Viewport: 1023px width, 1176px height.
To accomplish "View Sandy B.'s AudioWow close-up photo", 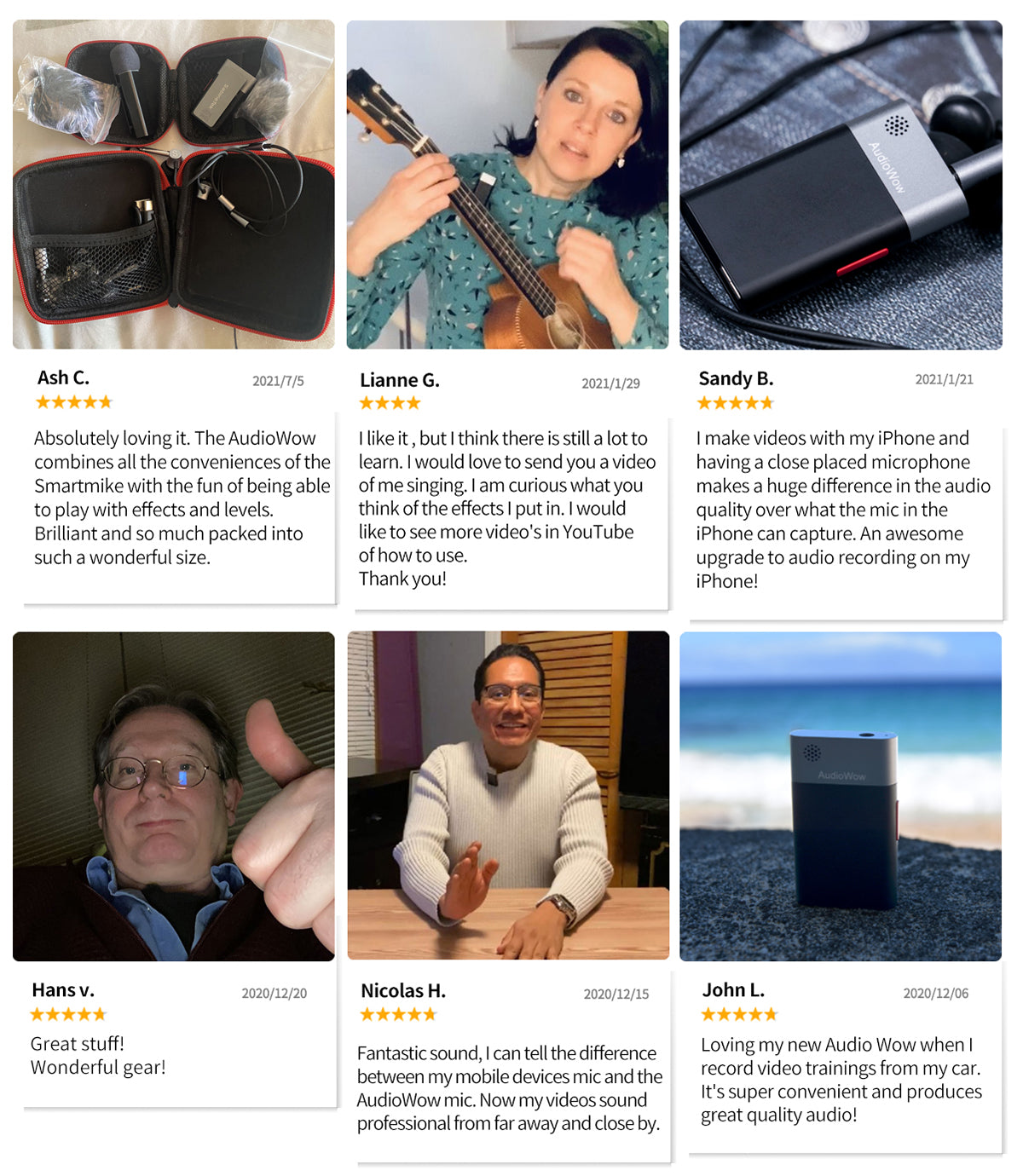I will [x=841, y=185].
